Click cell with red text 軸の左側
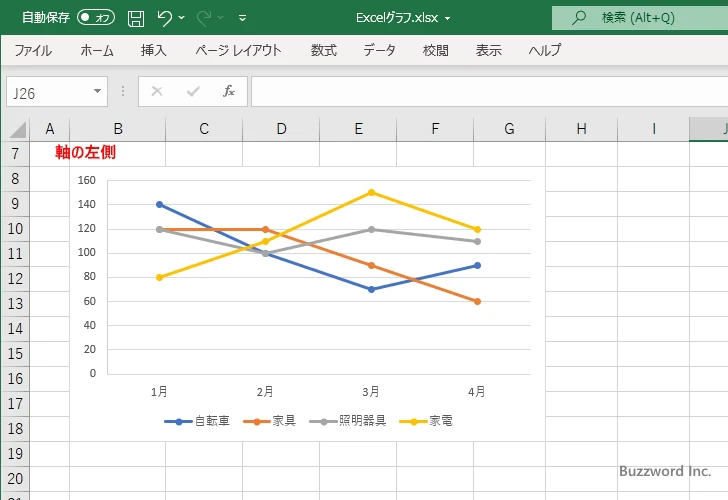728x500 pixels. click(86, 153)
